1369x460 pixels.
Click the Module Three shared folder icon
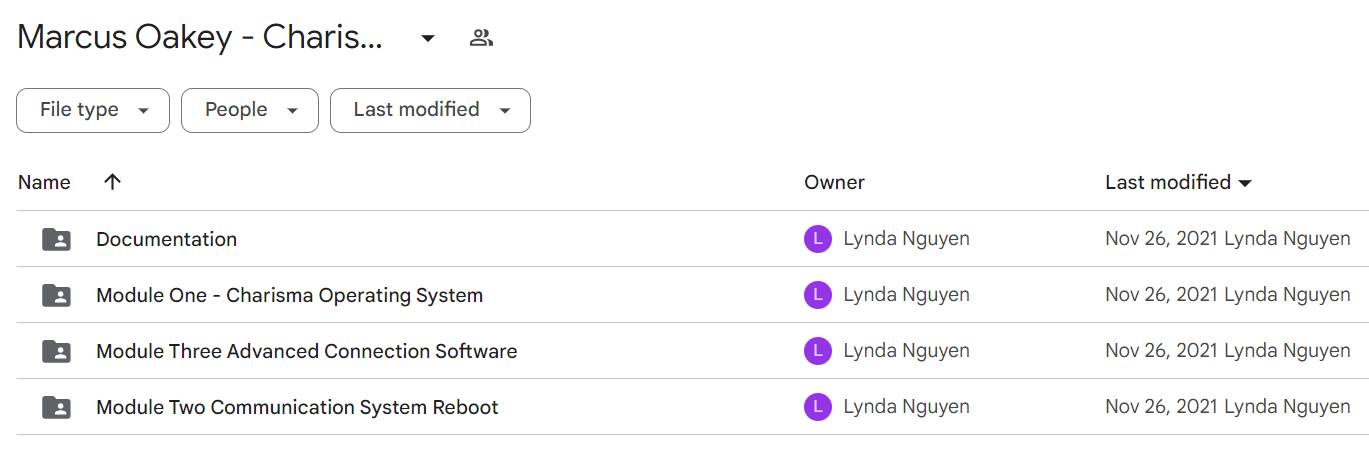point(56,351)
